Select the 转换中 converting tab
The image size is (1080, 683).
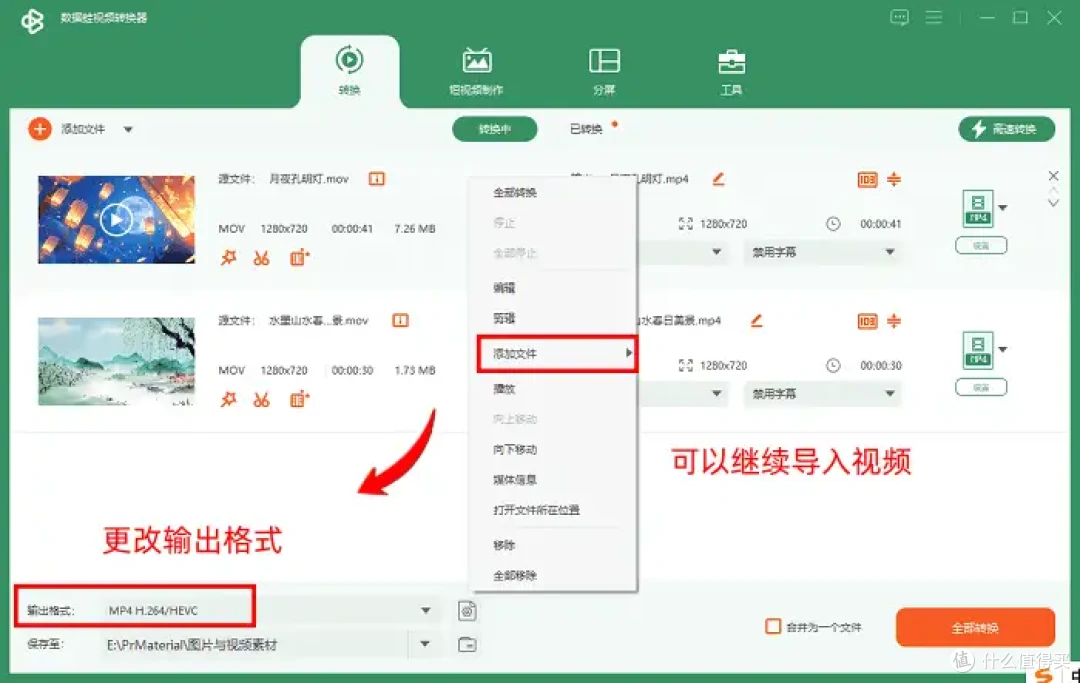[x=495, y=129]
